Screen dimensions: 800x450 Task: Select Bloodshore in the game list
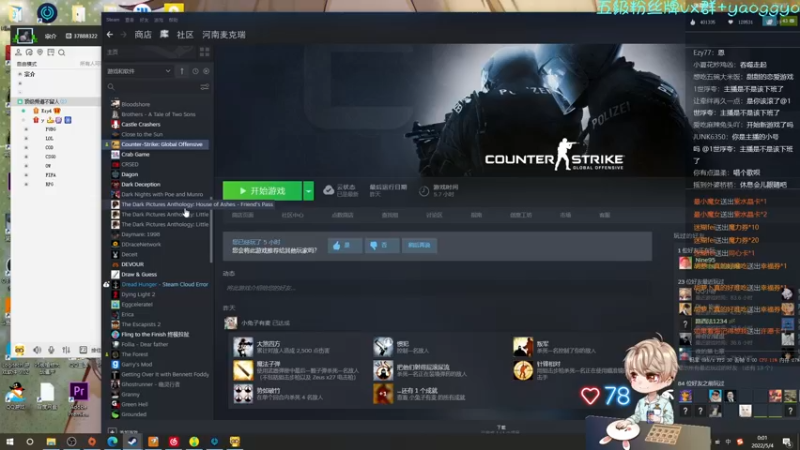coord(136,104)
